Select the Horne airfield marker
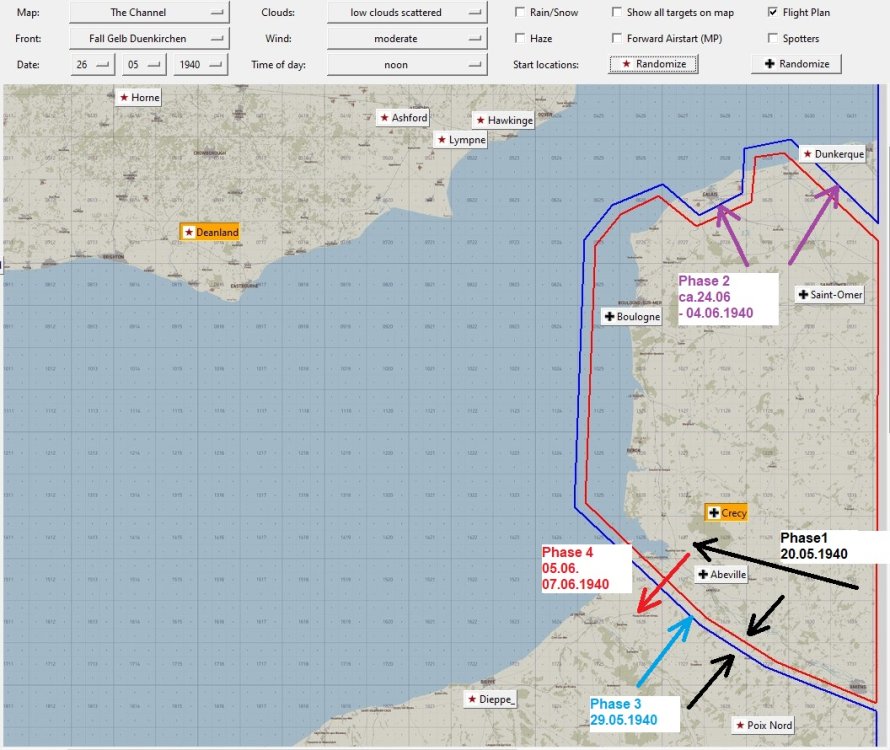890x750 pixels. [x=138, y=97]
